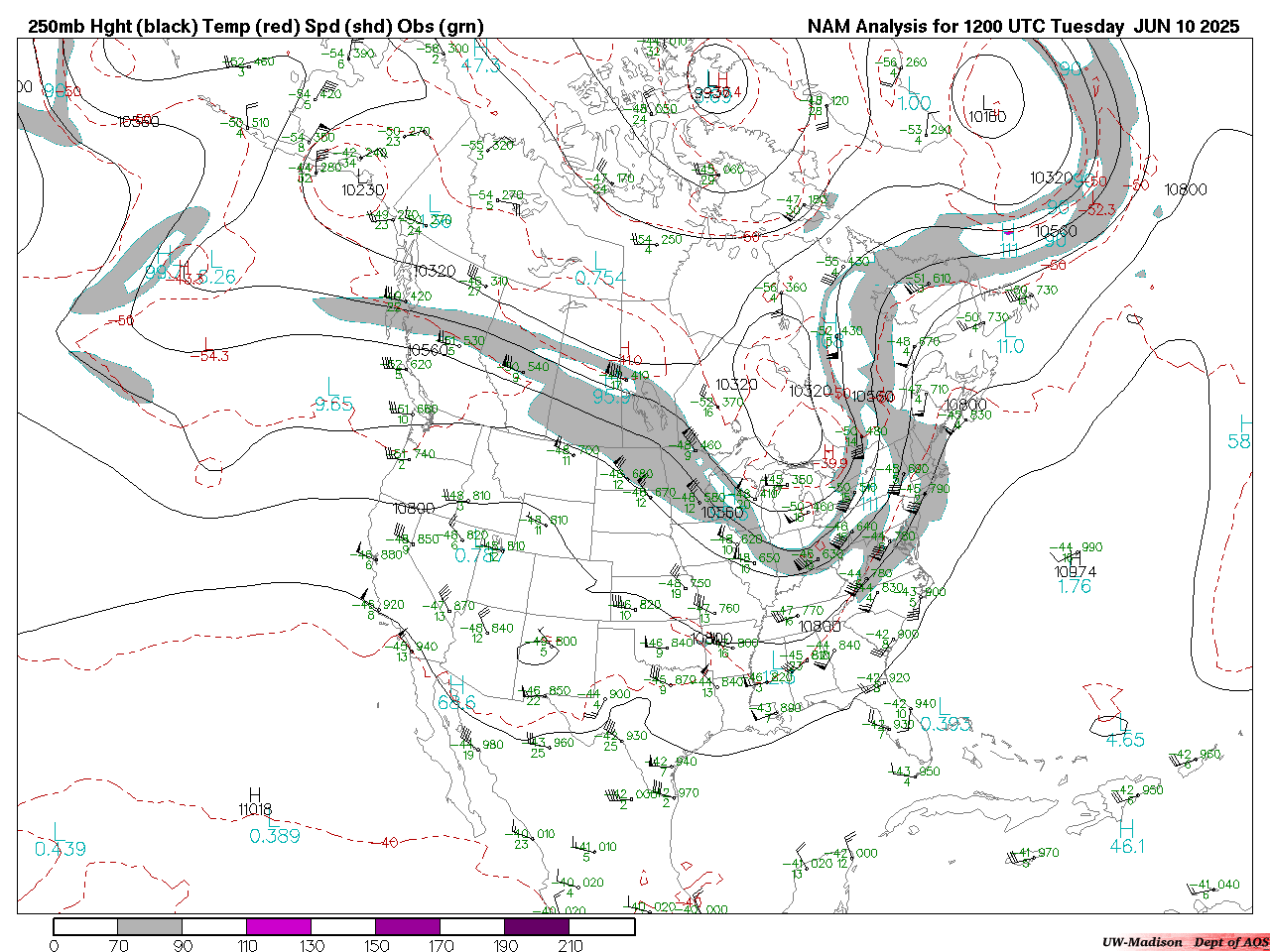Screen dimensions: 1270x952
Task: Click the UW-Madison Dept of AOS credit
Action: [1185, 942]
